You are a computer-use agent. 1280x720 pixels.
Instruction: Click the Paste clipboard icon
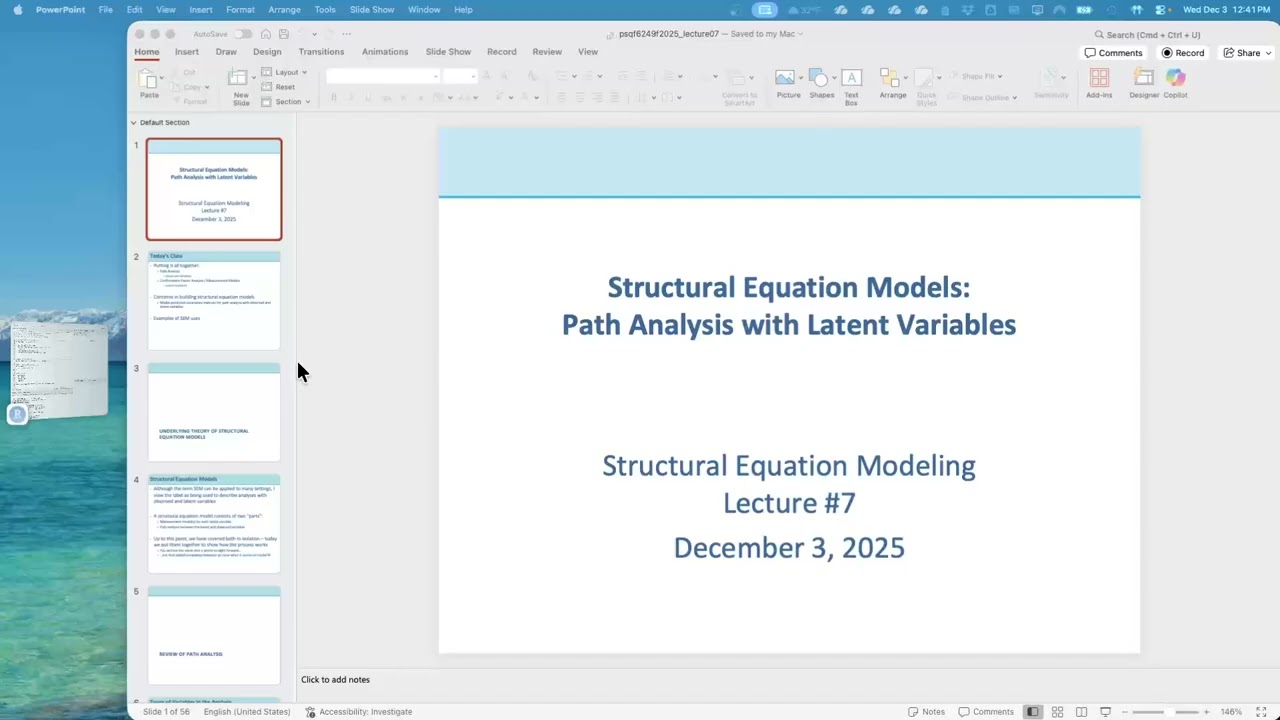[148, 80]
